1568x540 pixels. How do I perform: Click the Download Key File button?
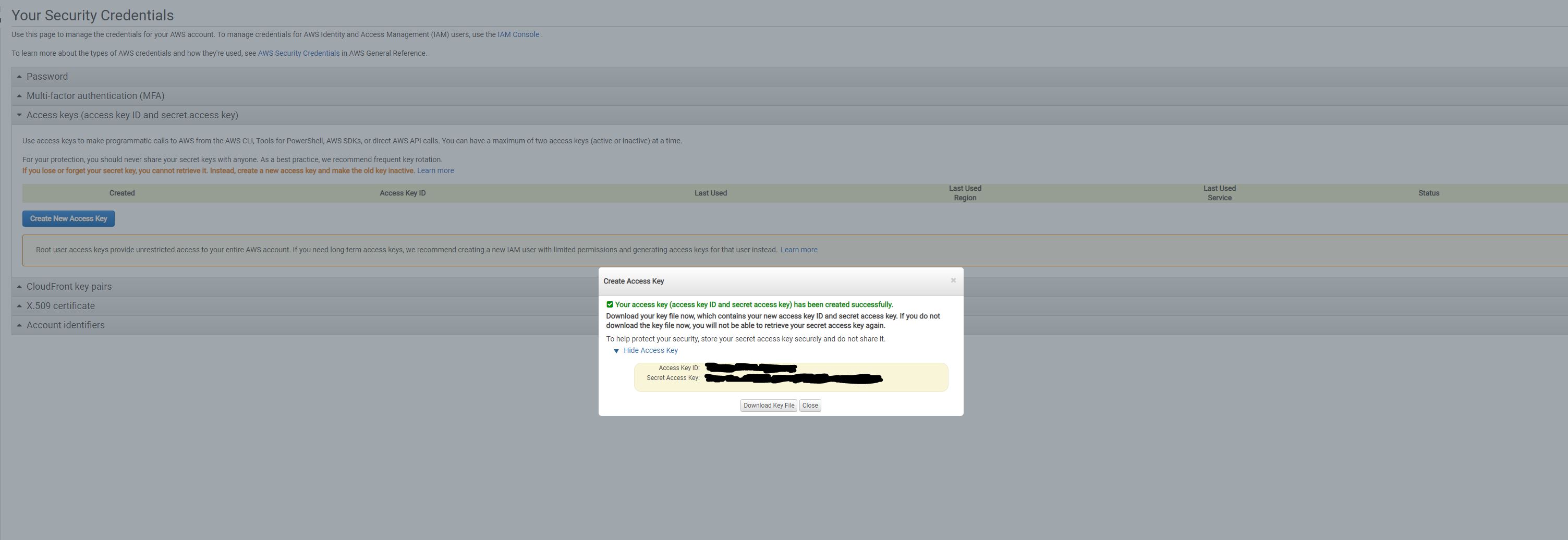coord(768,406)
